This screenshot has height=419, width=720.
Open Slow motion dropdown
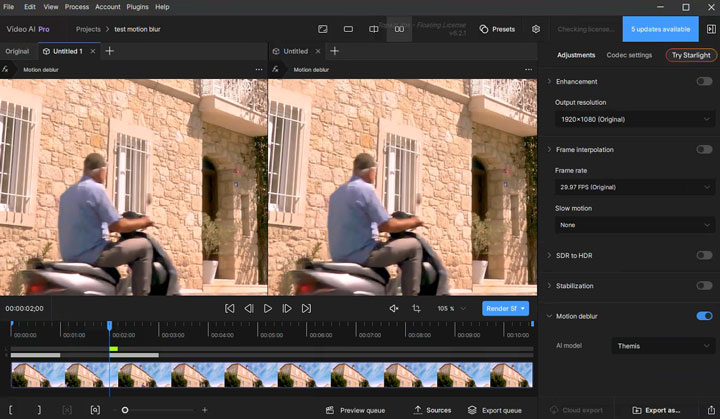635,225
